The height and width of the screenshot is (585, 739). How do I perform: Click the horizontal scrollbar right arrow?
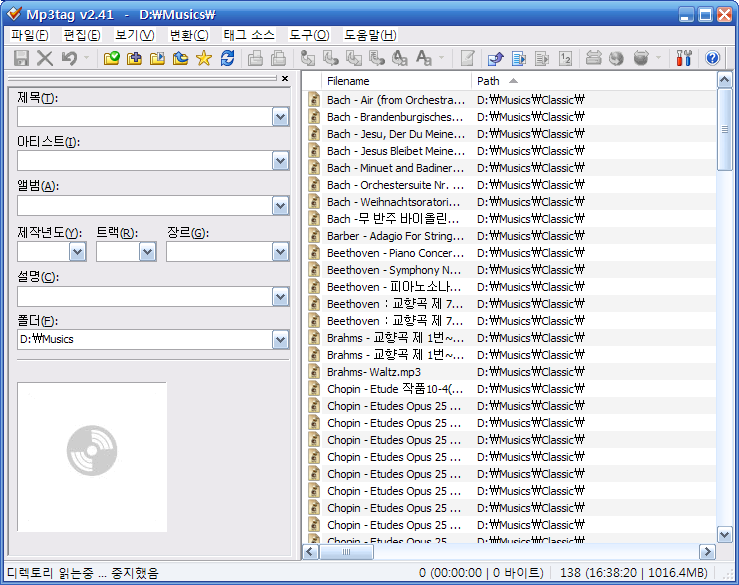click(707, 552)
